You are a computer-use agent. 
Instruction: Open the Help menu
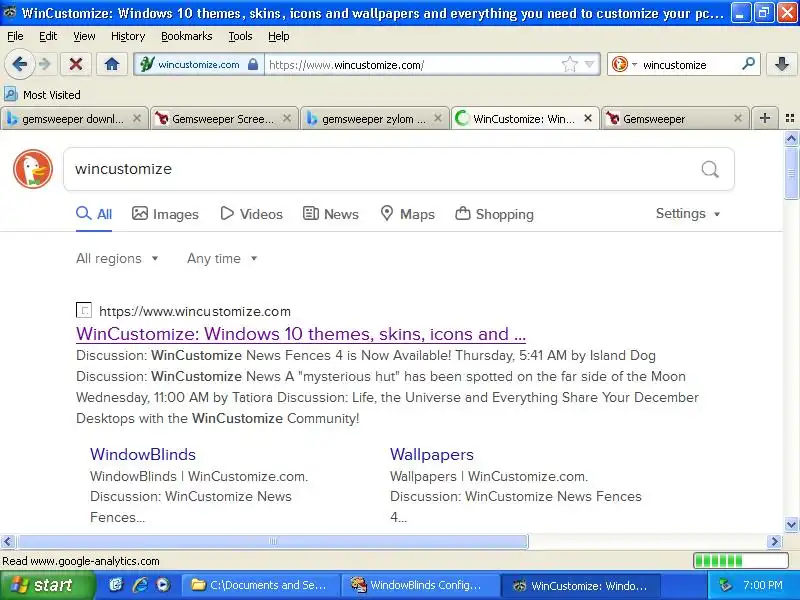click(x=279, y=36)
